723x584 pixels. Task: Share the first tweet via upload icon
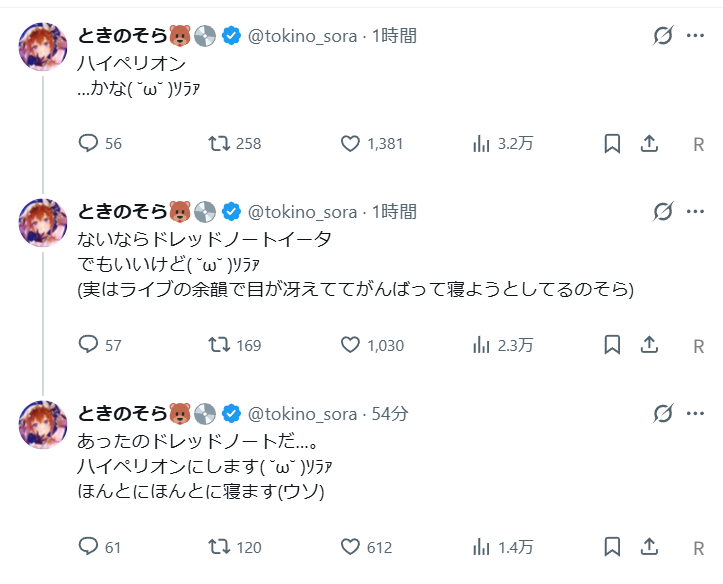(x=649, y=144)
